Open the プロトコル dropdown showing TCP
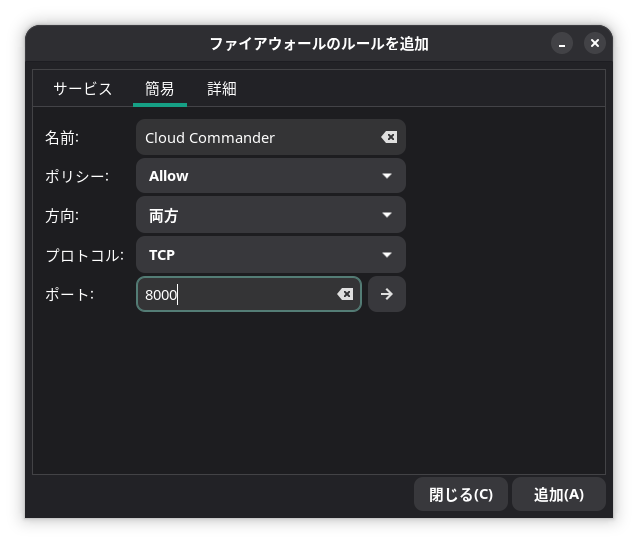Viewport: 638px width, 543px height. [x=271, y=255]
